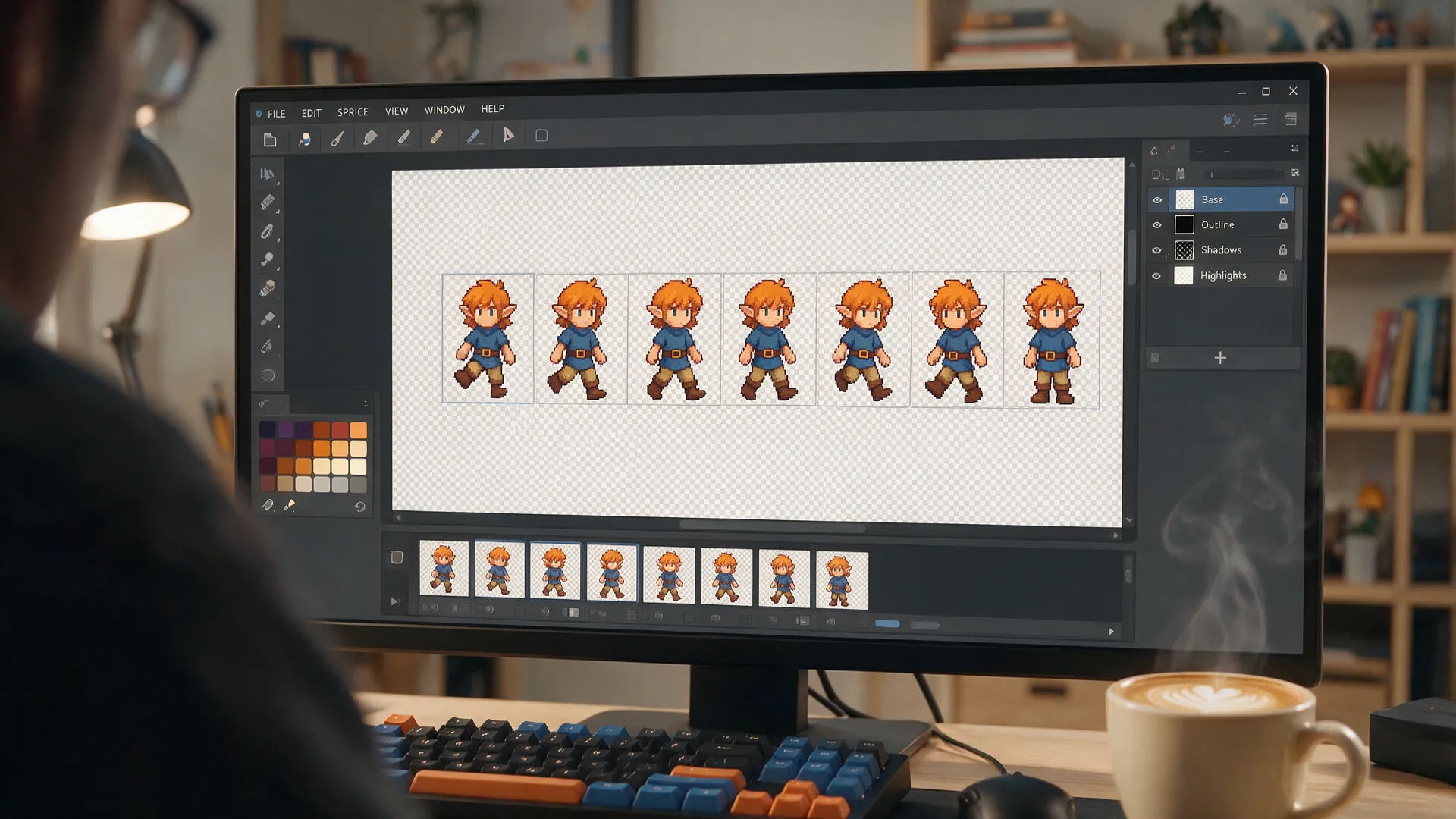1456x819 pixels.
Task: Select the paint bucket tool in left column
Action: pyautogui.click(x=267, y=318)
